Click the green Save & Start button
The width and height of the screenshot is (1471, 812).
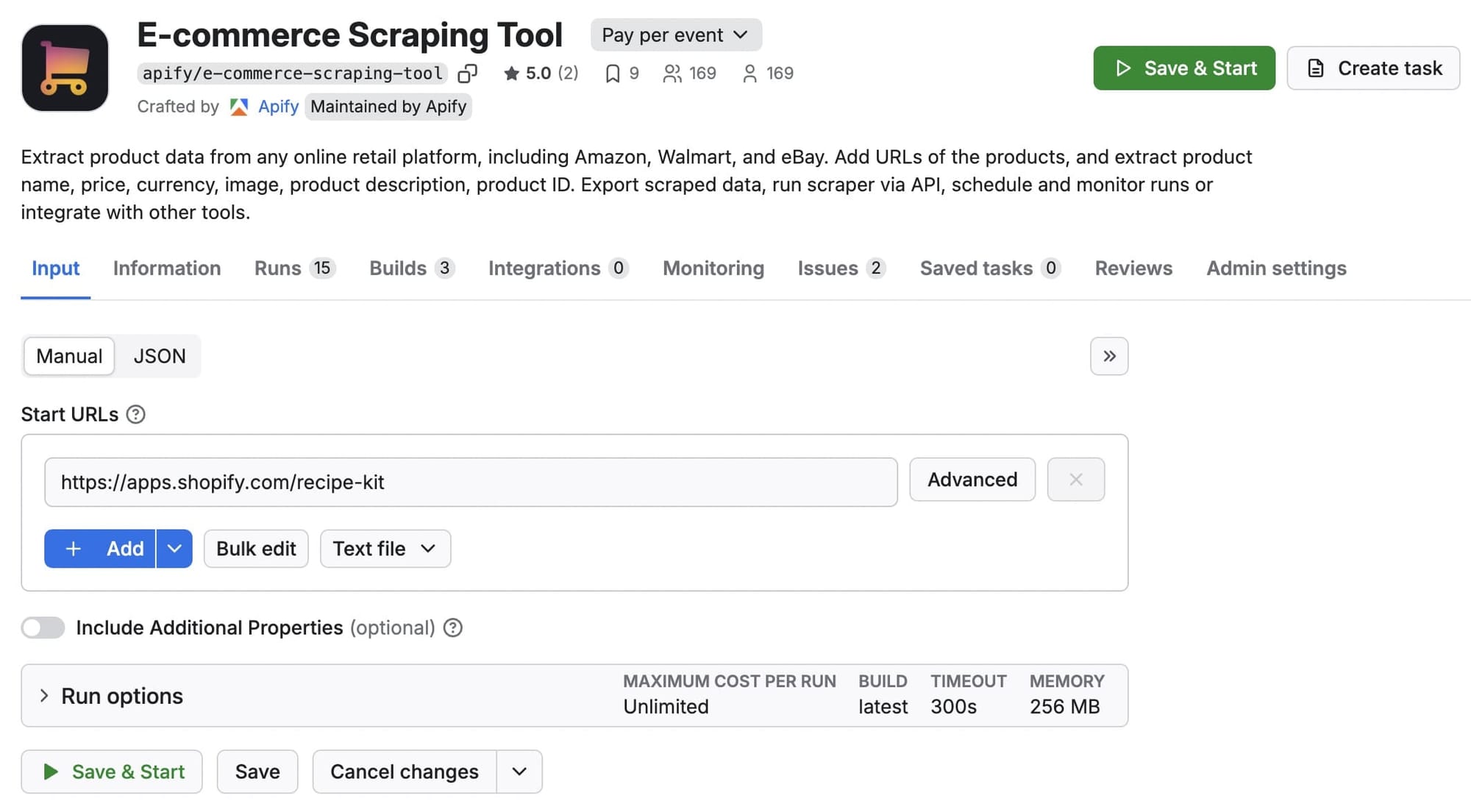point(1183,68)
